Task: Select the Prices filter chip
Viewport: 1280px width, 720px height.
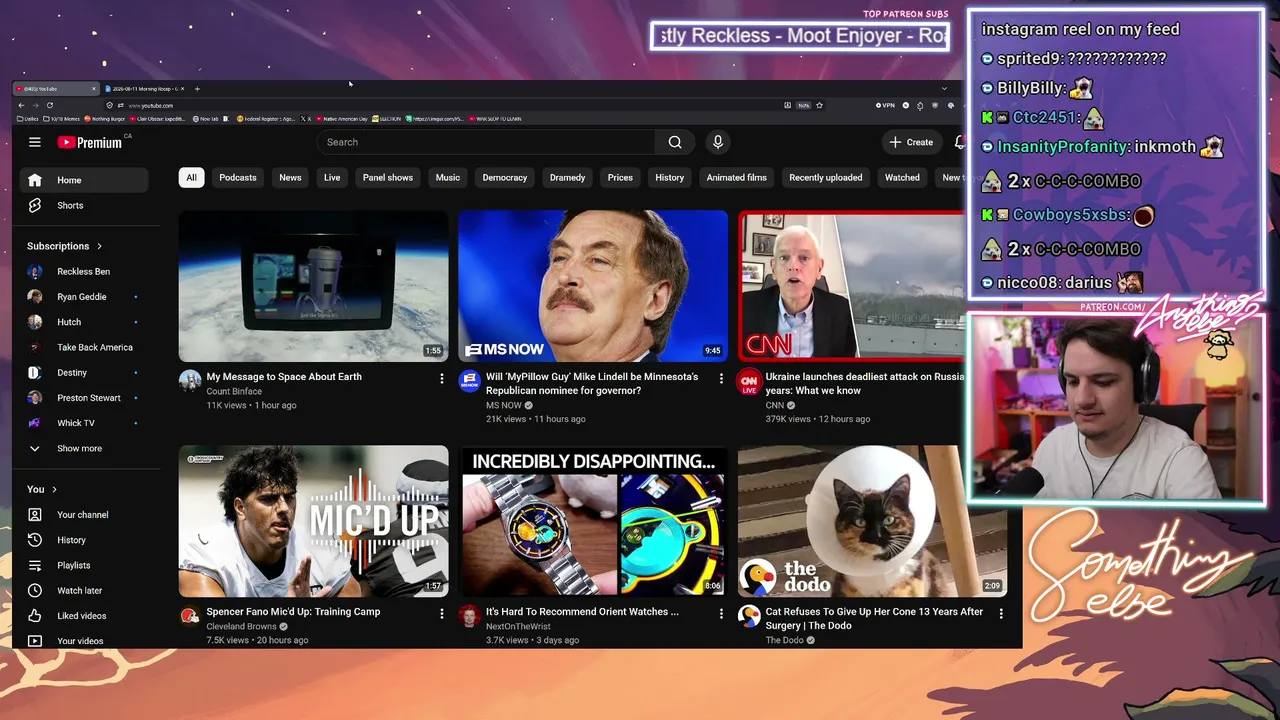Action: (620, 178)
